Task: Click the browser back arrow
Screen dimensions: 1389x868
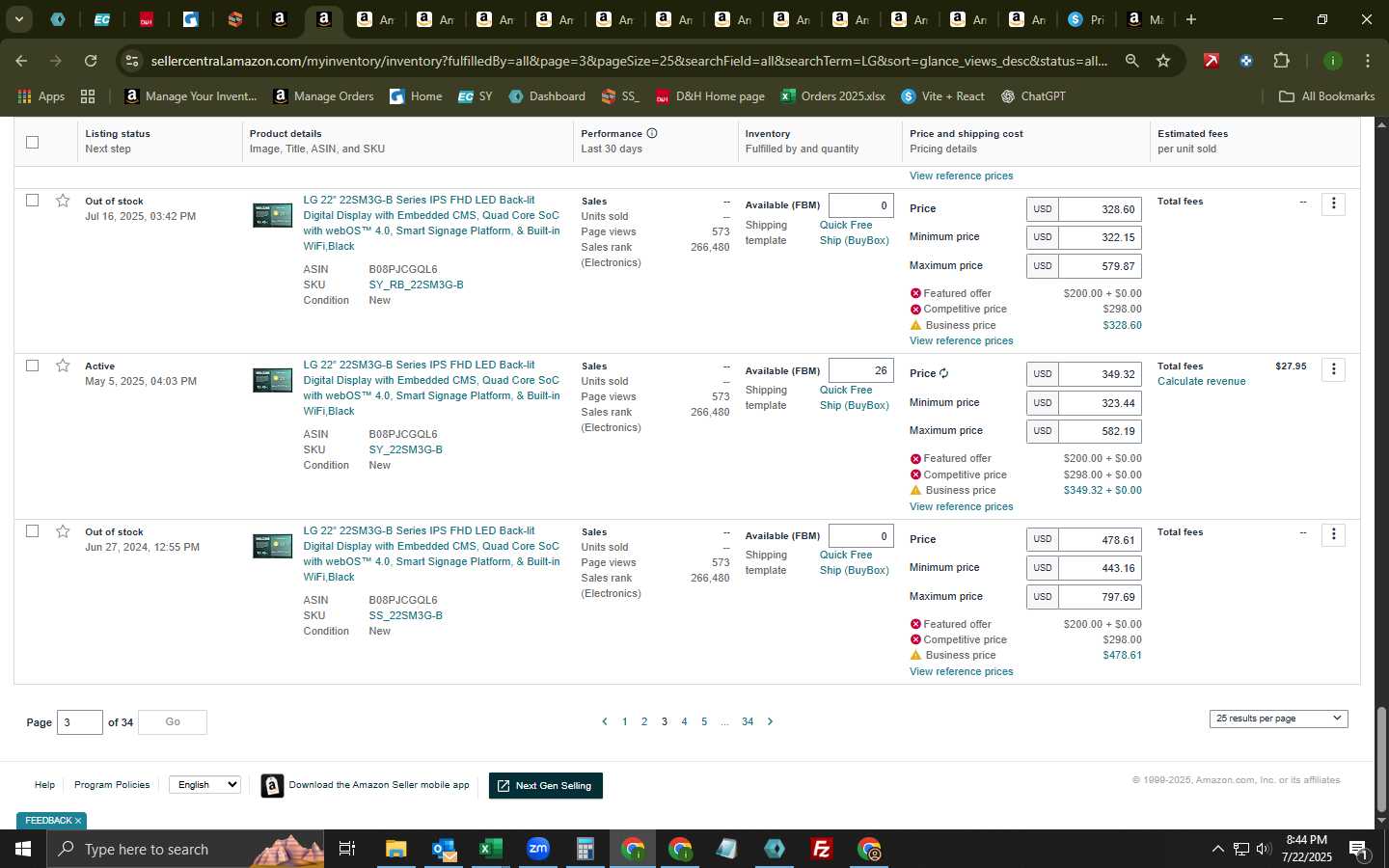Action: [x=21, y=61]
